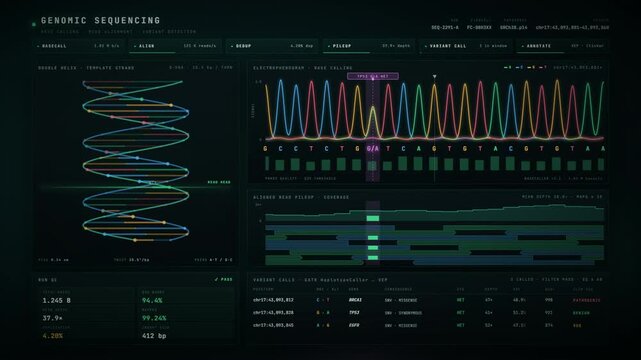Open the chr17:43,093,812 BRCA1 variant row
Screen dimensions: 641x360
pos(427,300)
